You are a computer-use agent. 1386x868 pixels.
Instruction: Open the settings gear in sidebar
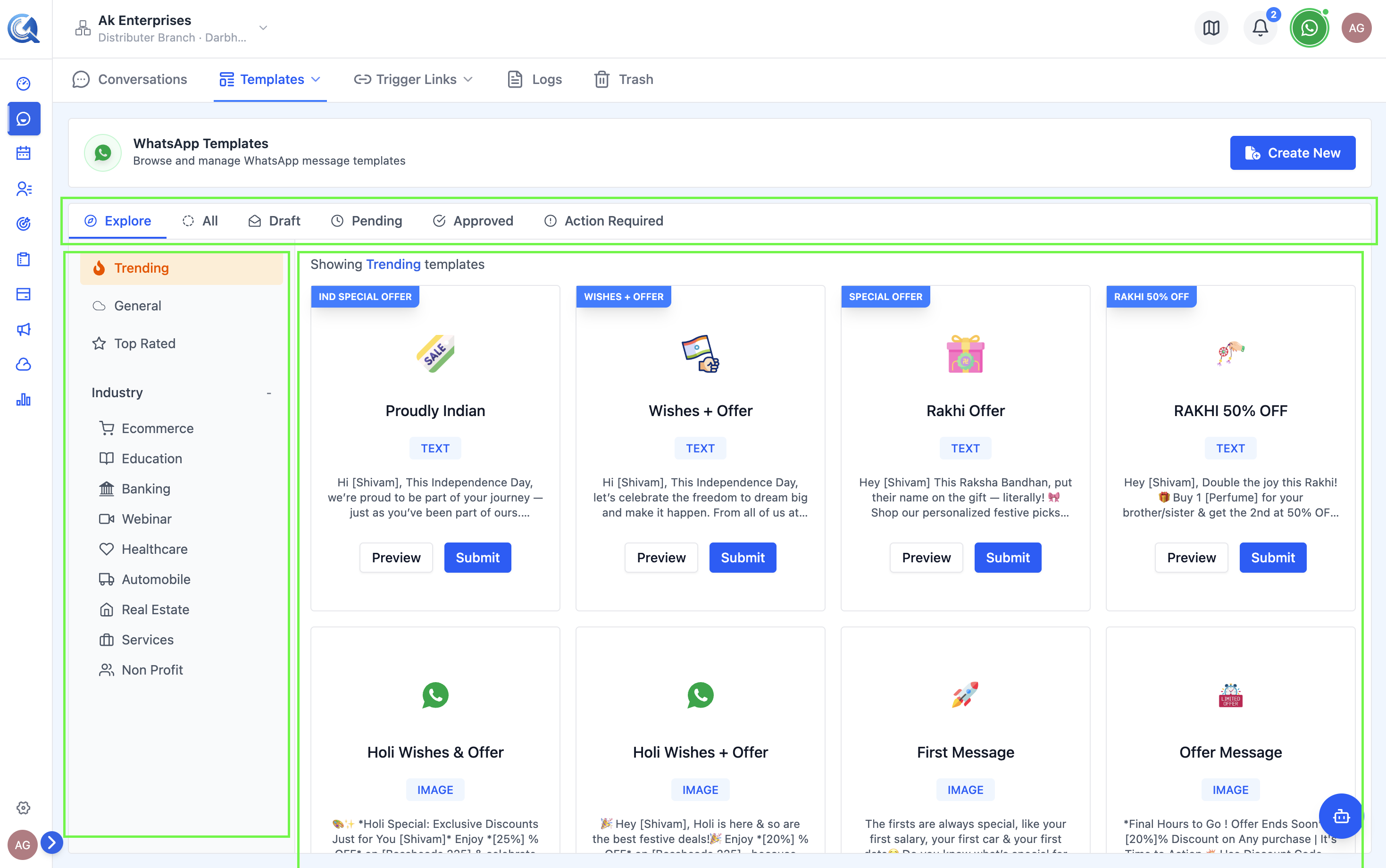tap(24, 808)
